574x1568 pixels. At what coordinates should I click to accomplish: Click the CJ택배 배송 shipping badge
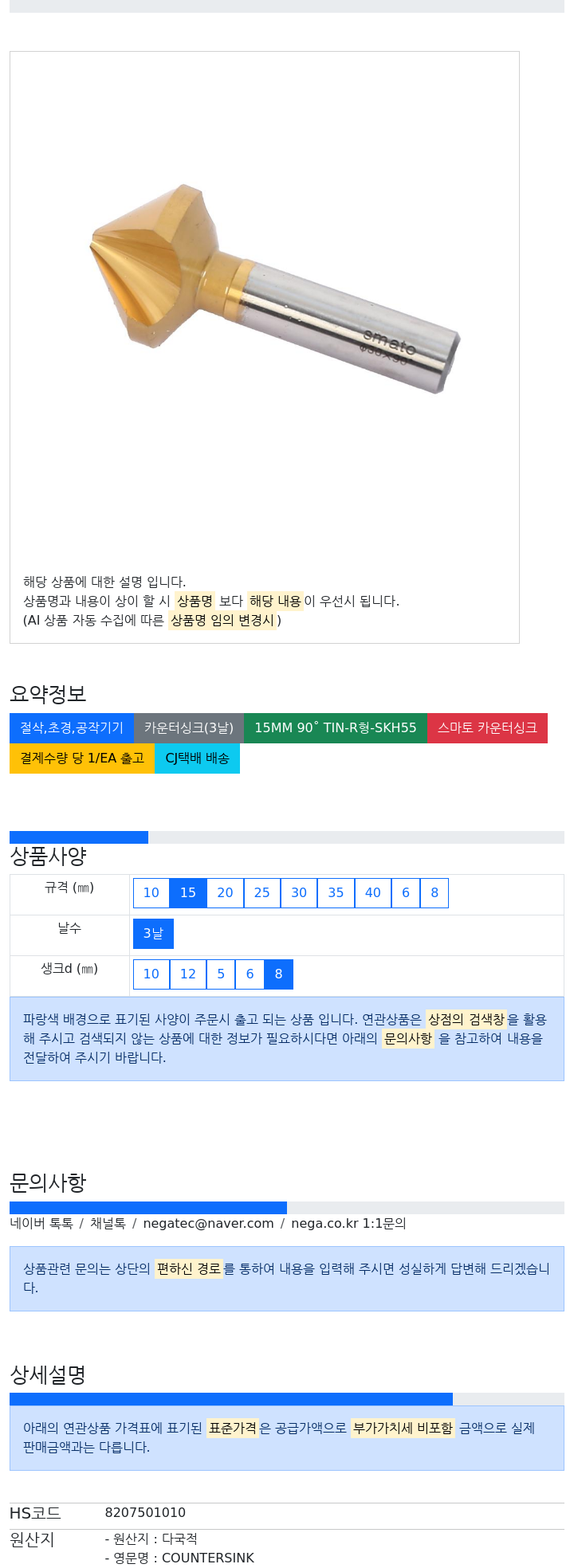[x=197, y=759]
